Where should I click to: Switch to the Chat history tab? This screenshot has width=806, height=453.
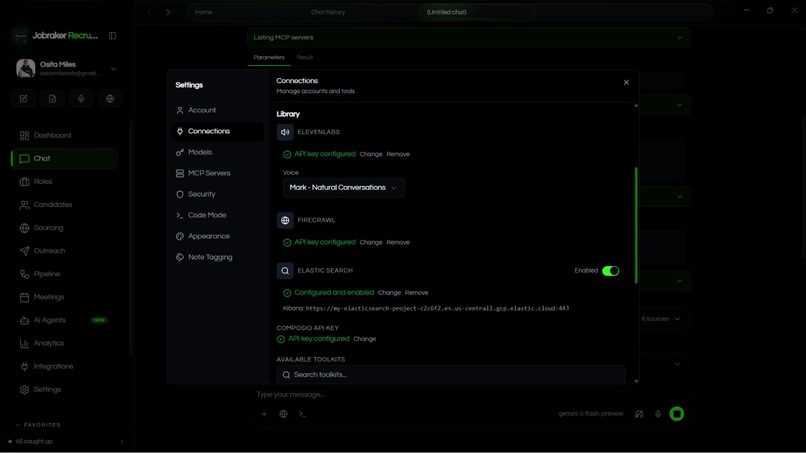coord(328,12)
